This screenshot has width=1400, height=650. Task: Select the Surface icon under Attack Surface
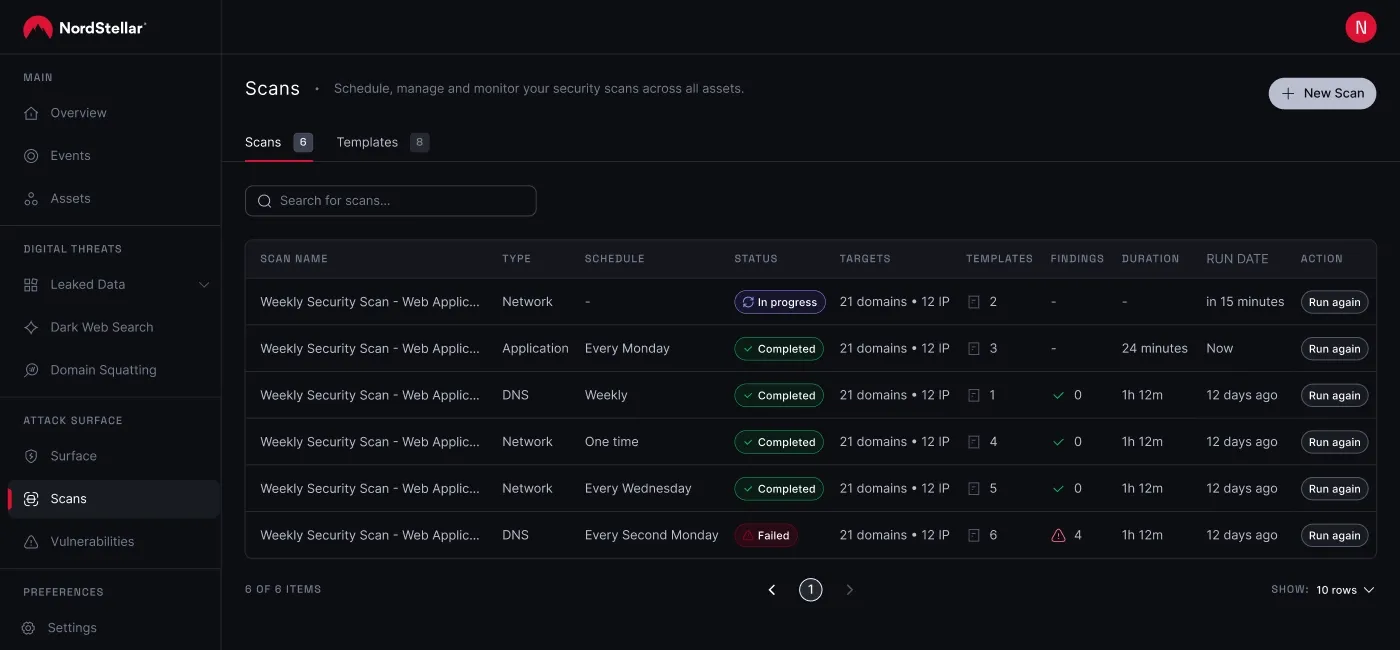(30, 455)
